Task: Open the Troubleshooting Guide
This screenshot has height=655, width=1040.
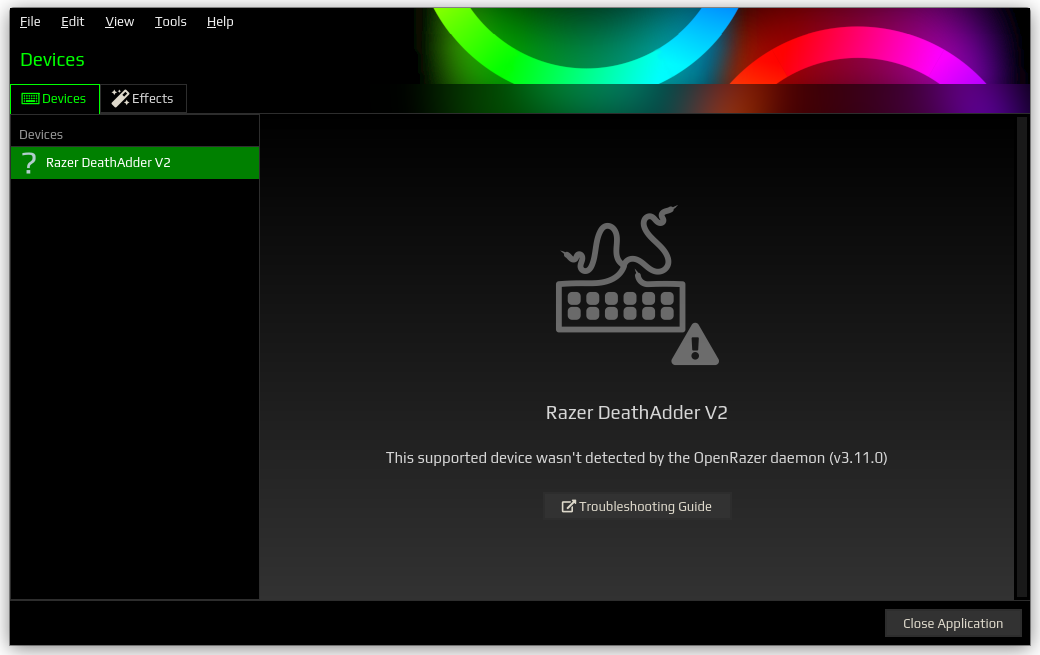Action: pyautogui.click(x=637, y=506)
